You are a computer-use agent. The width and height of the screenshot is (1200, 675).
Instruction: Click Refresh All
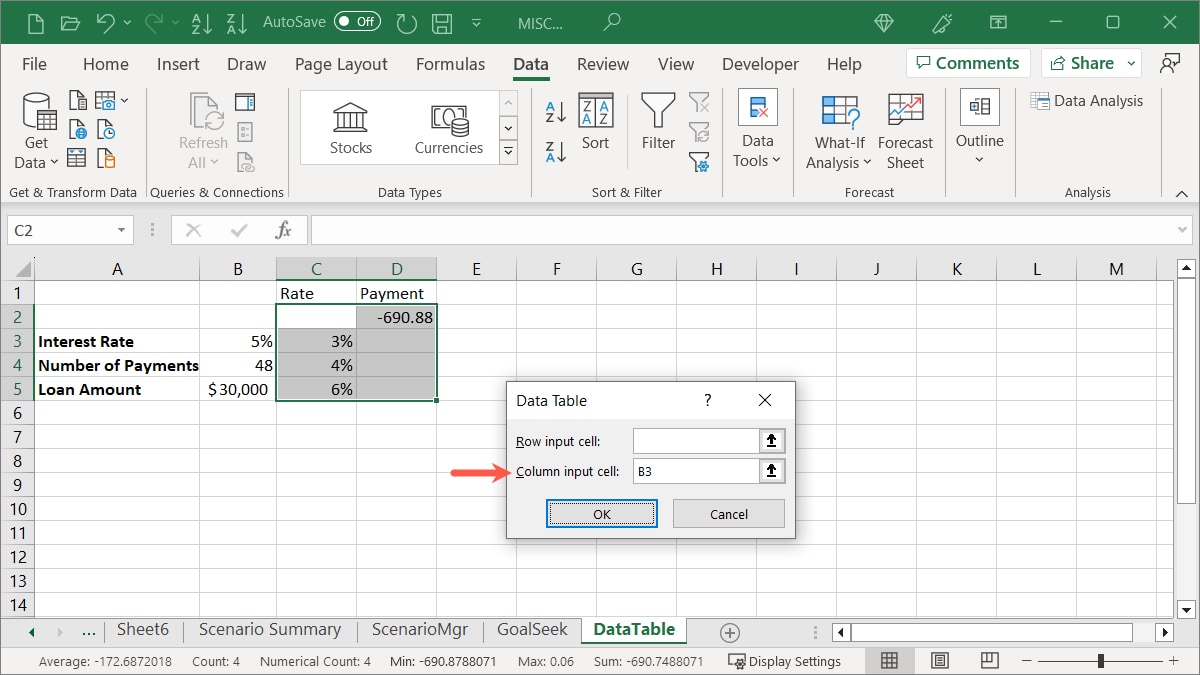point(203,130)
